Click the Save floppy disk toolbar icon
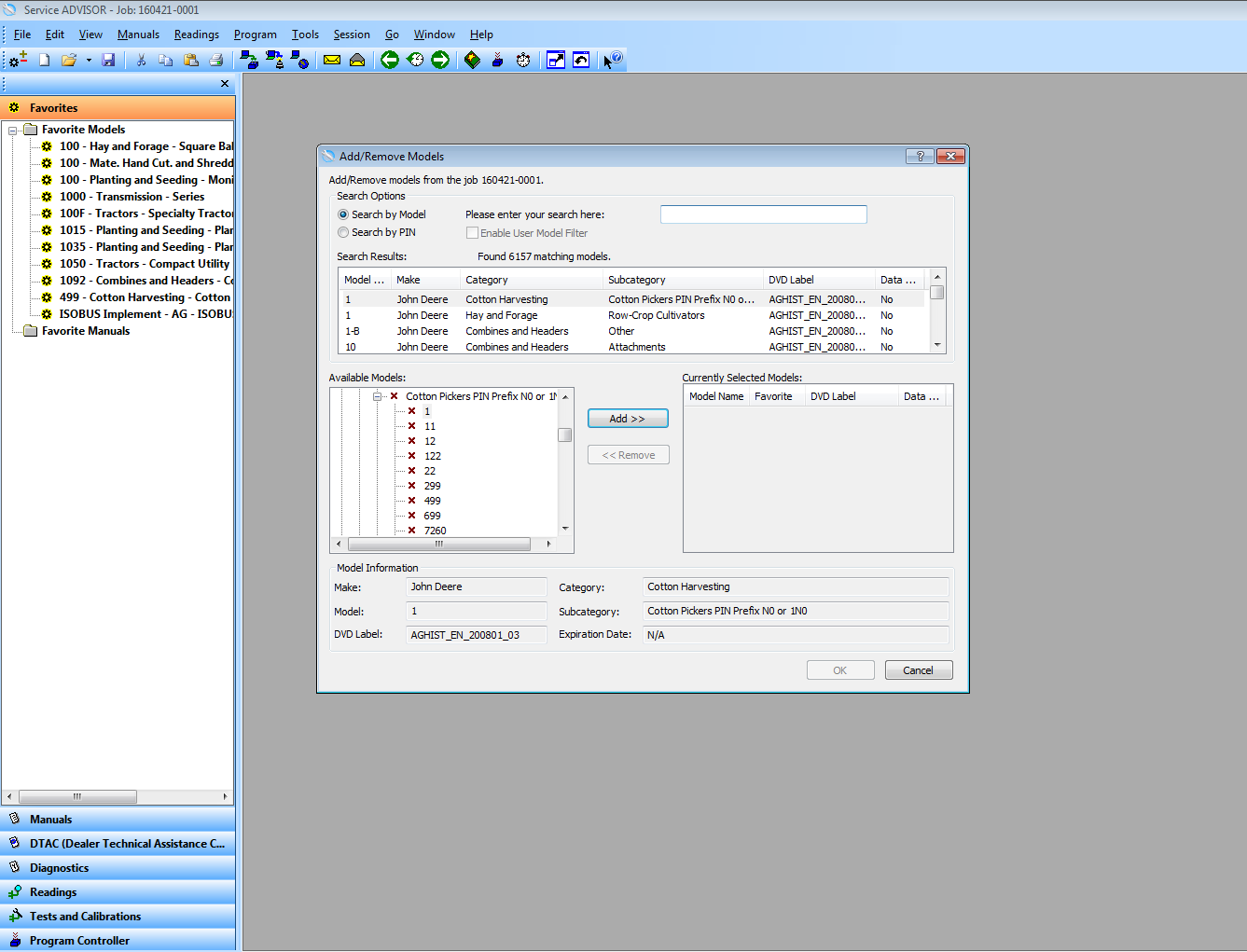Screen dimensions: 1247x952 point(108,60)
